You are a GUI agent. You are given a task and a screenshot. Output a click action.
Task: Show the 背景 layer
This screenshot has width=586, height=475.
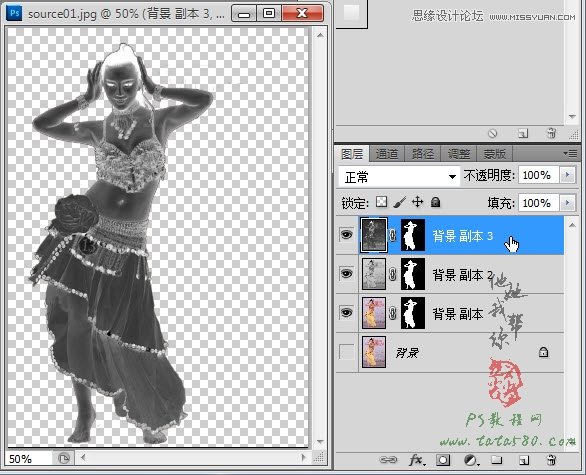(x=346, y=352)
